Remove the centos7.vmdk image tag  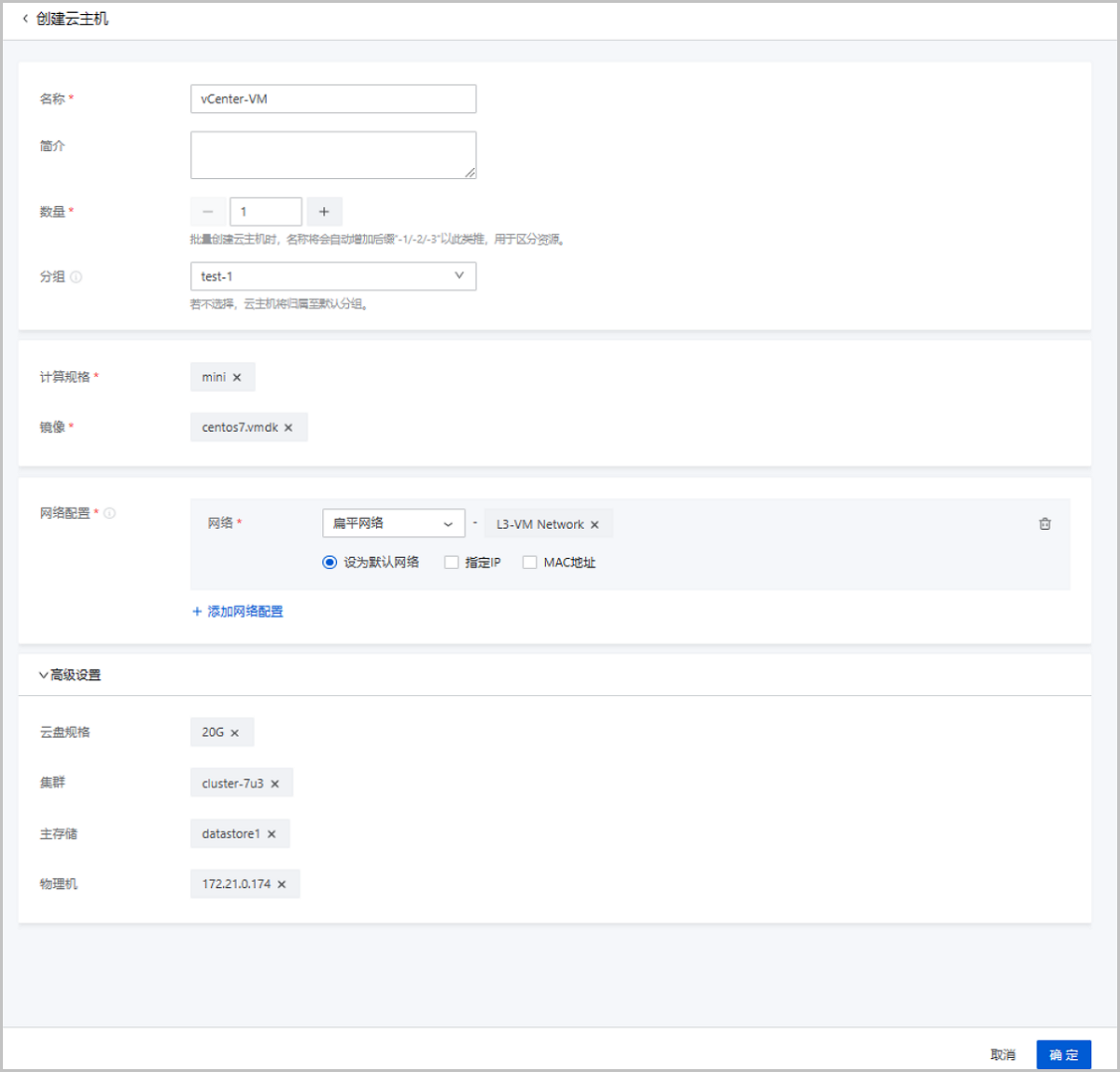coord(288,428)
